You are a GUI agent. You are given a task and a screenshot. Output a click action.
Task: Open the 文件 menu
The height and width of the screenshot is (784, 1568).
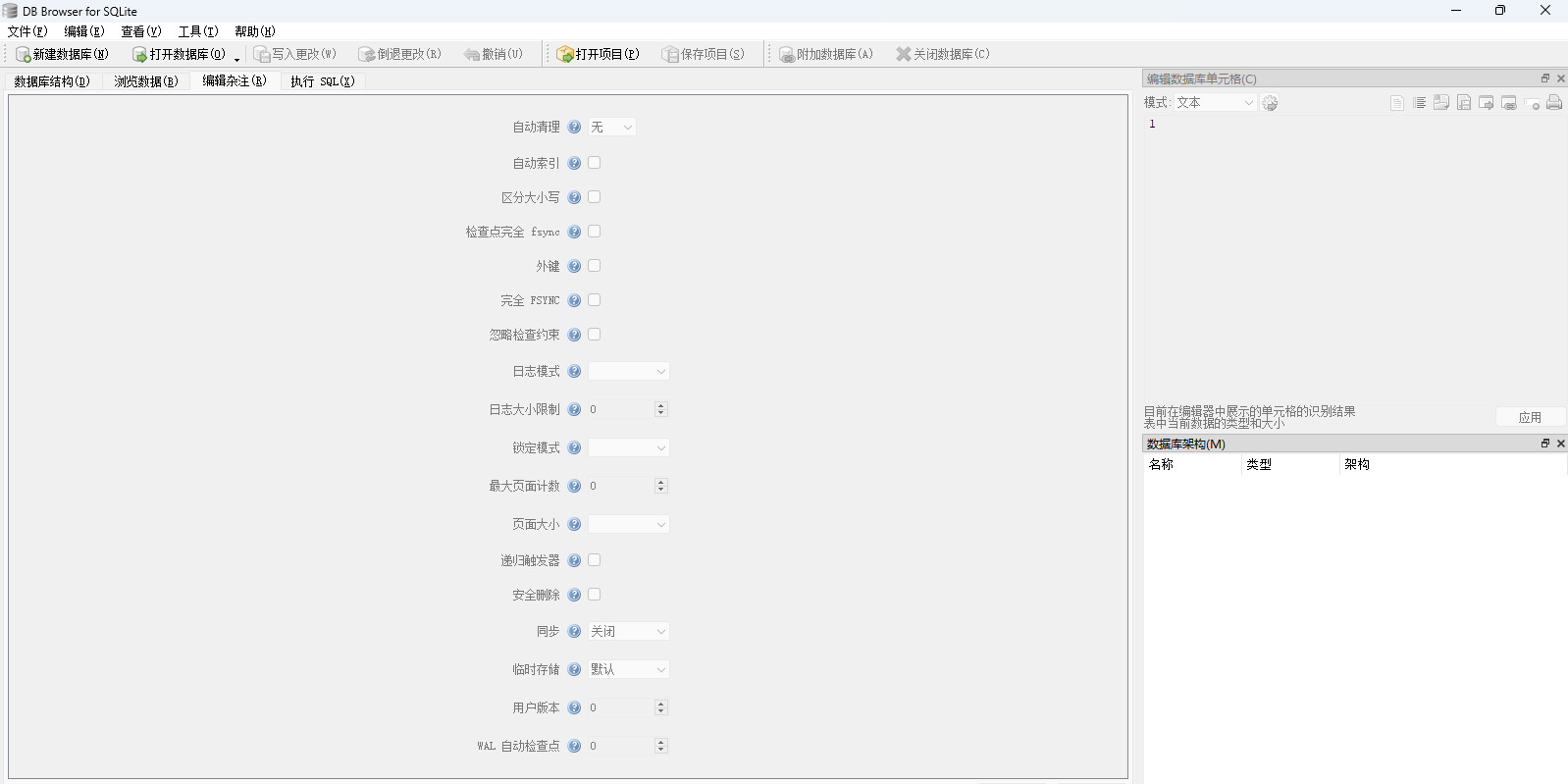click(x=27, y=31)
